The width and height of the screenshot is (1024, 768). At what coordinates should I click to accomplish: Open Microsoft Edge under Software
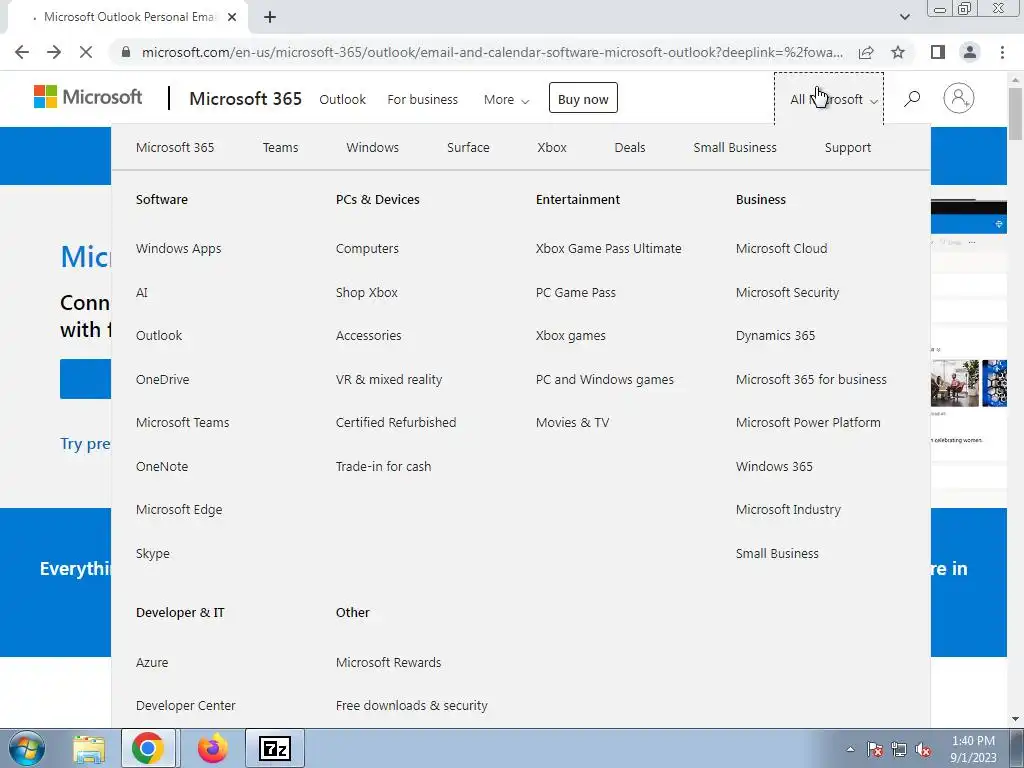coord(179,509)
